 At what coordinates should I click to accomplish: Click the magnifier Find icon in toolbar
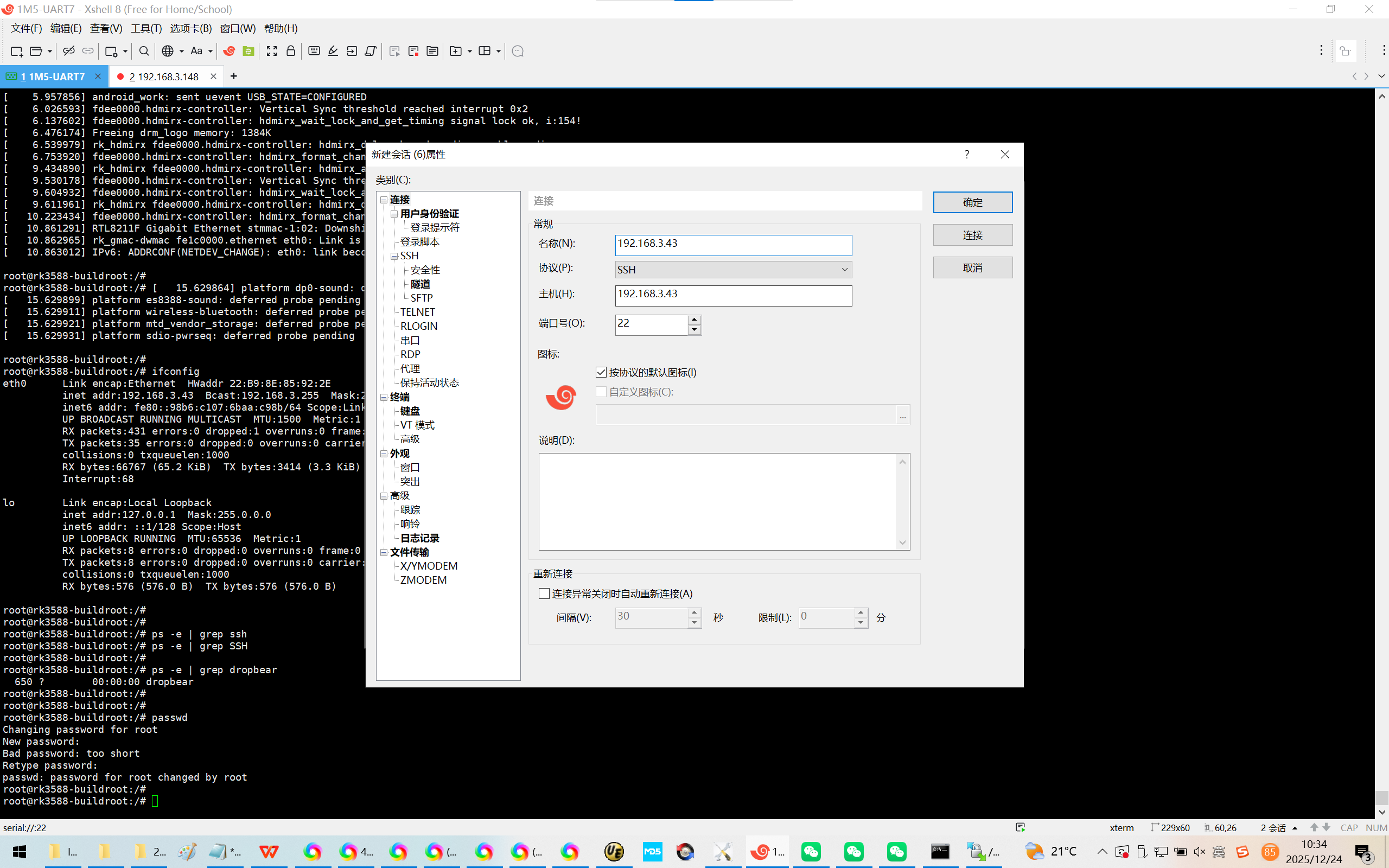tap(144, 51)
